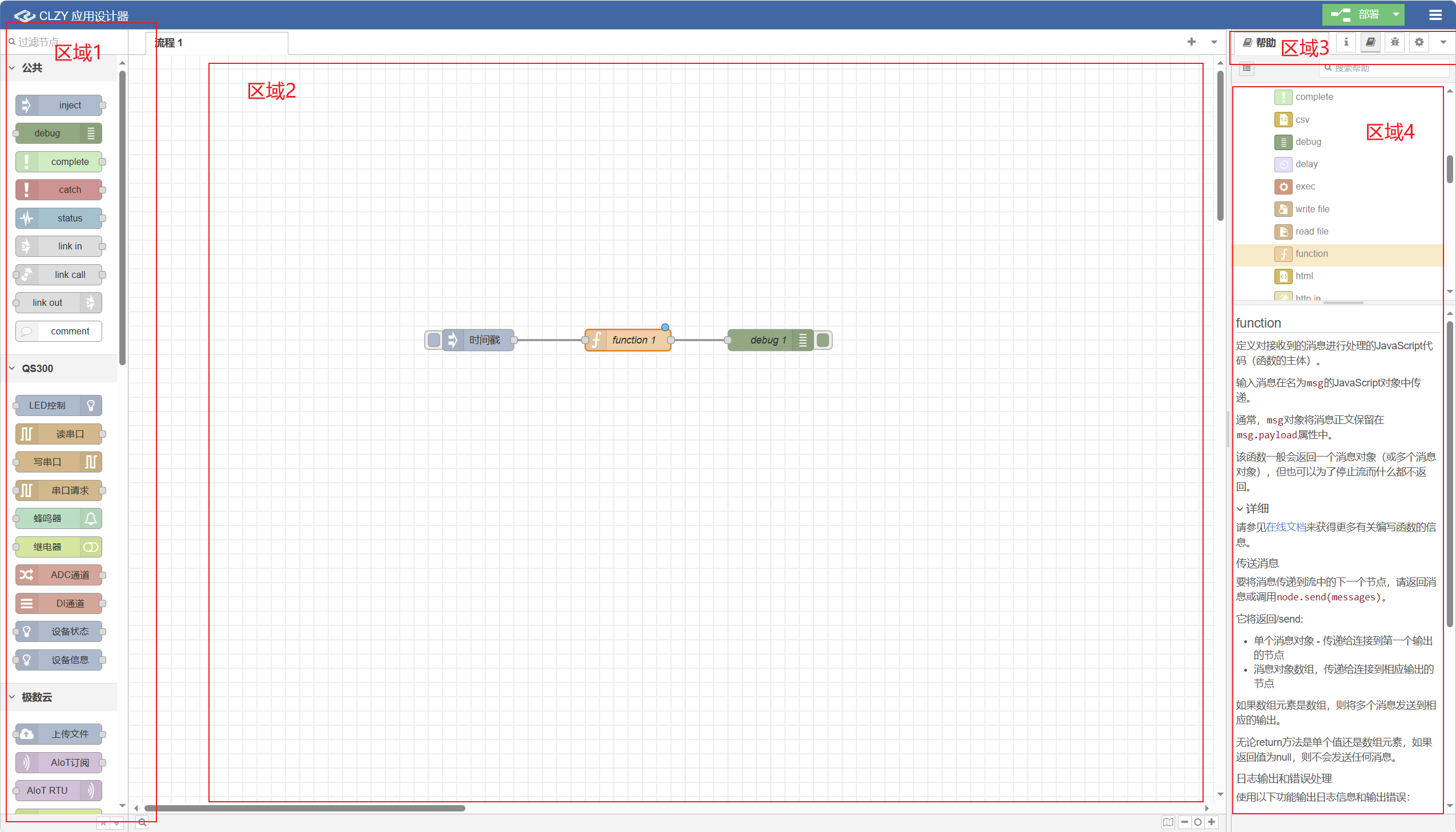Select the 继电器 node icon
Viewport: 1456px width, 832px height.
pyautogui.click(x=92, y=546)
